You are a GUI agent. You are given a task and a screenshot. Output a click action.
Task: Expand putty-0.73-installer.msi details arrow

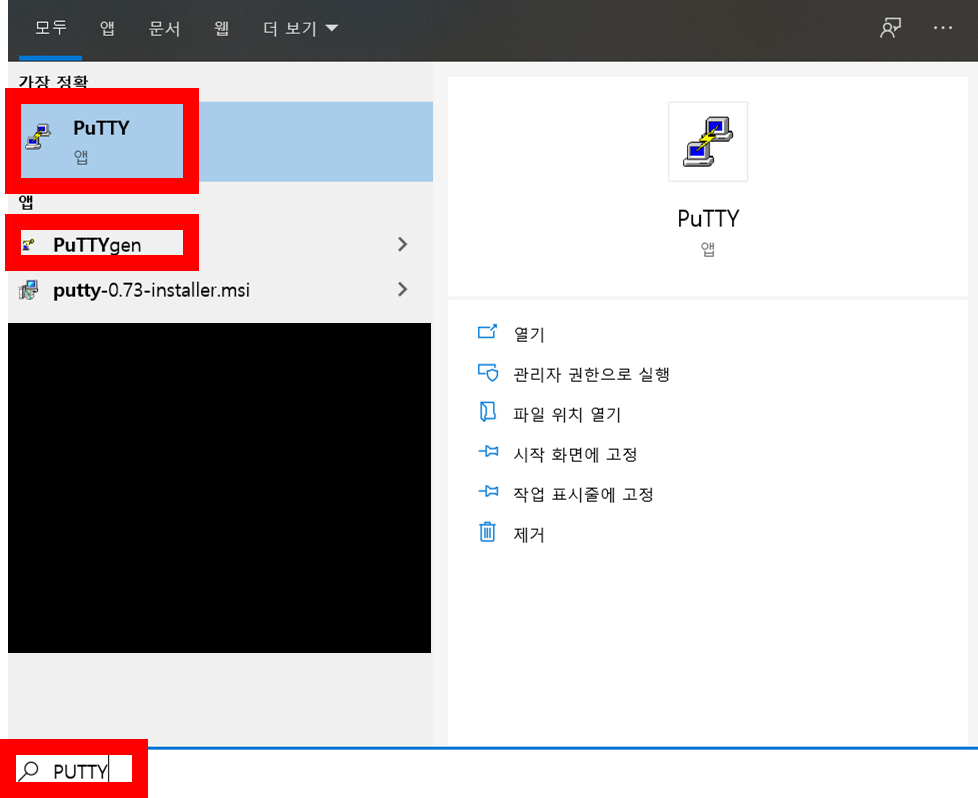point(403,290)
